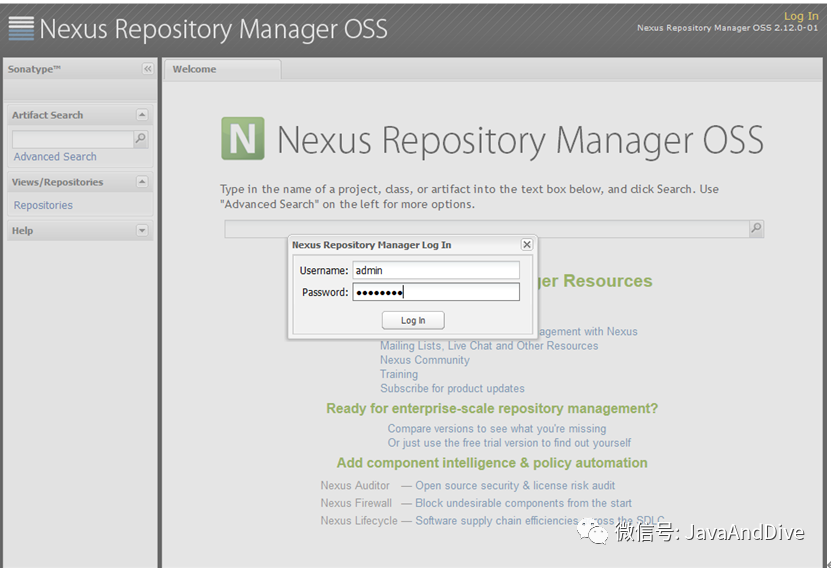Click the Nexus Firewall label
The width and height of the screenshot is (831, 568).
[x=356, y=503]
